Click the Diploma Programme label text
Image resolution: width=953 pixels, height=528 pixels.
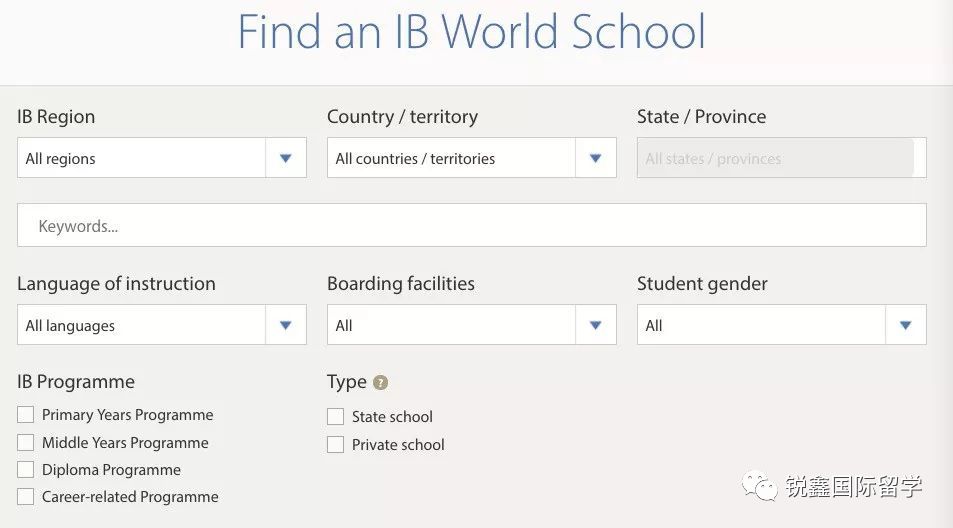click(x=112, y=470)
